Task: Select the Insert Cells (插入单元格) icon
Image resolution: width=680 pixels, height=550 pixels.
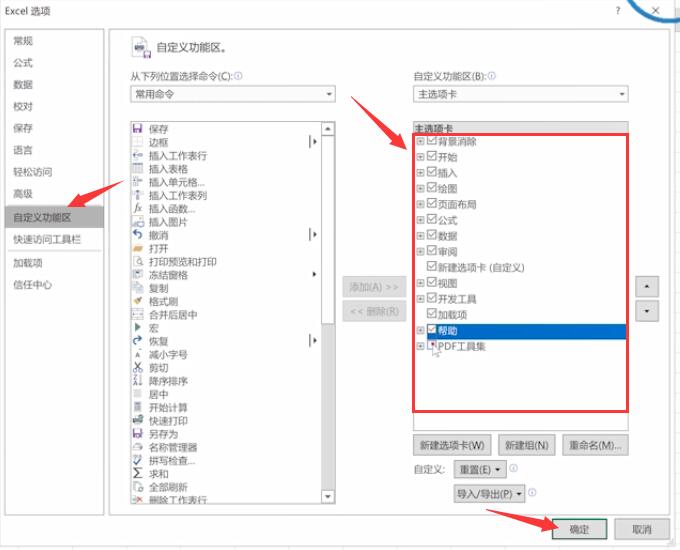Action: click(137, 182)
